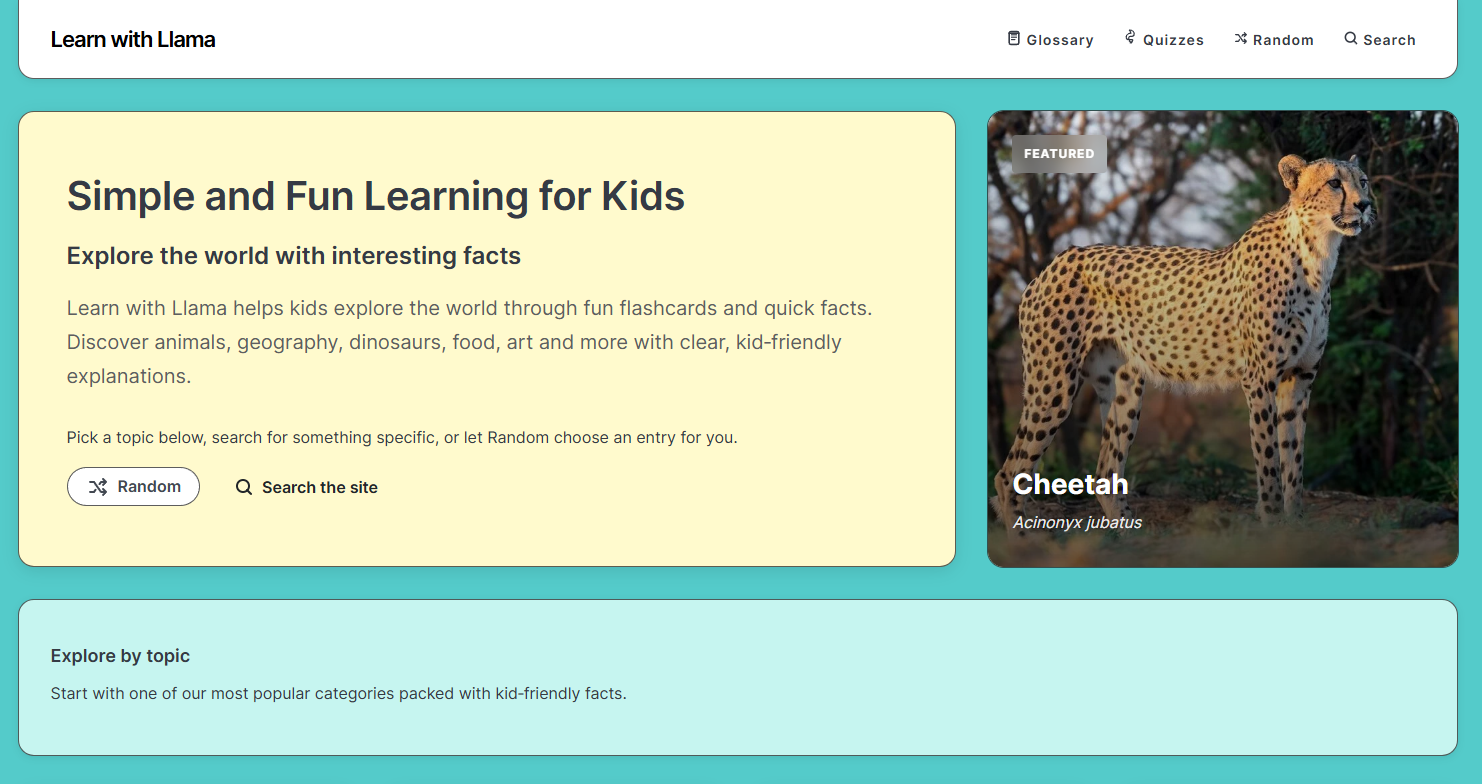This screenshot has height=784, width=1482.
Task: Click the "Simple and Fun Learning for Kids" heading
Action: [x=375, y=196]
